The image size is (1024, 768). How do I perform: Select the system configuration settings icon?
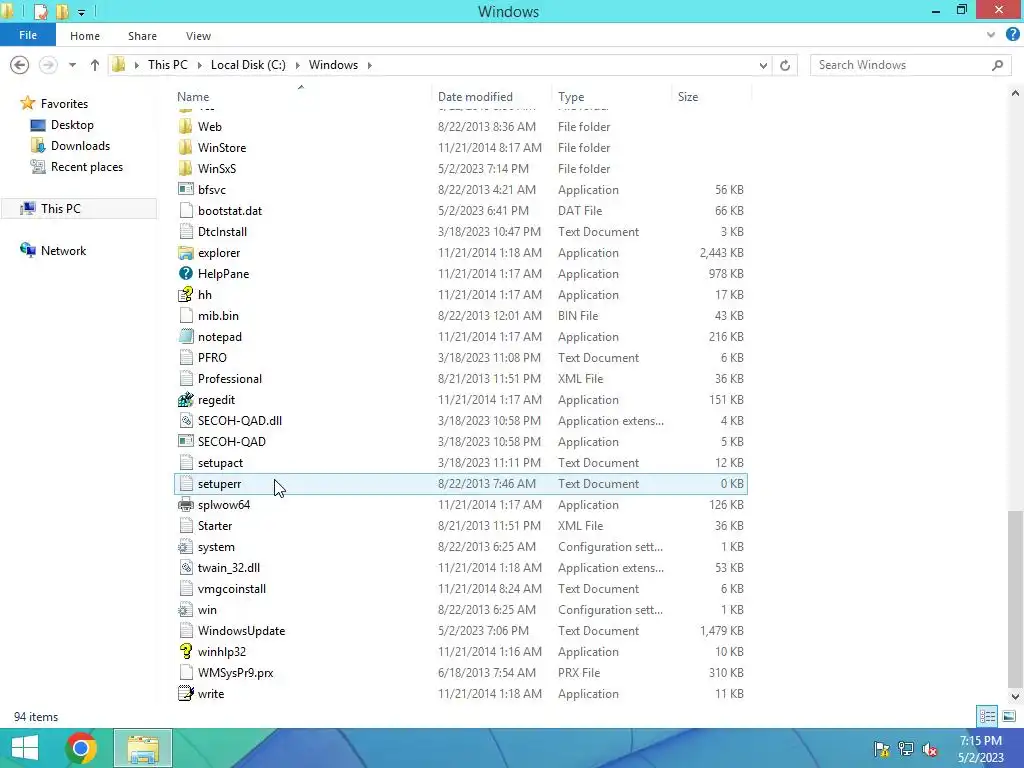coord(185,547)
